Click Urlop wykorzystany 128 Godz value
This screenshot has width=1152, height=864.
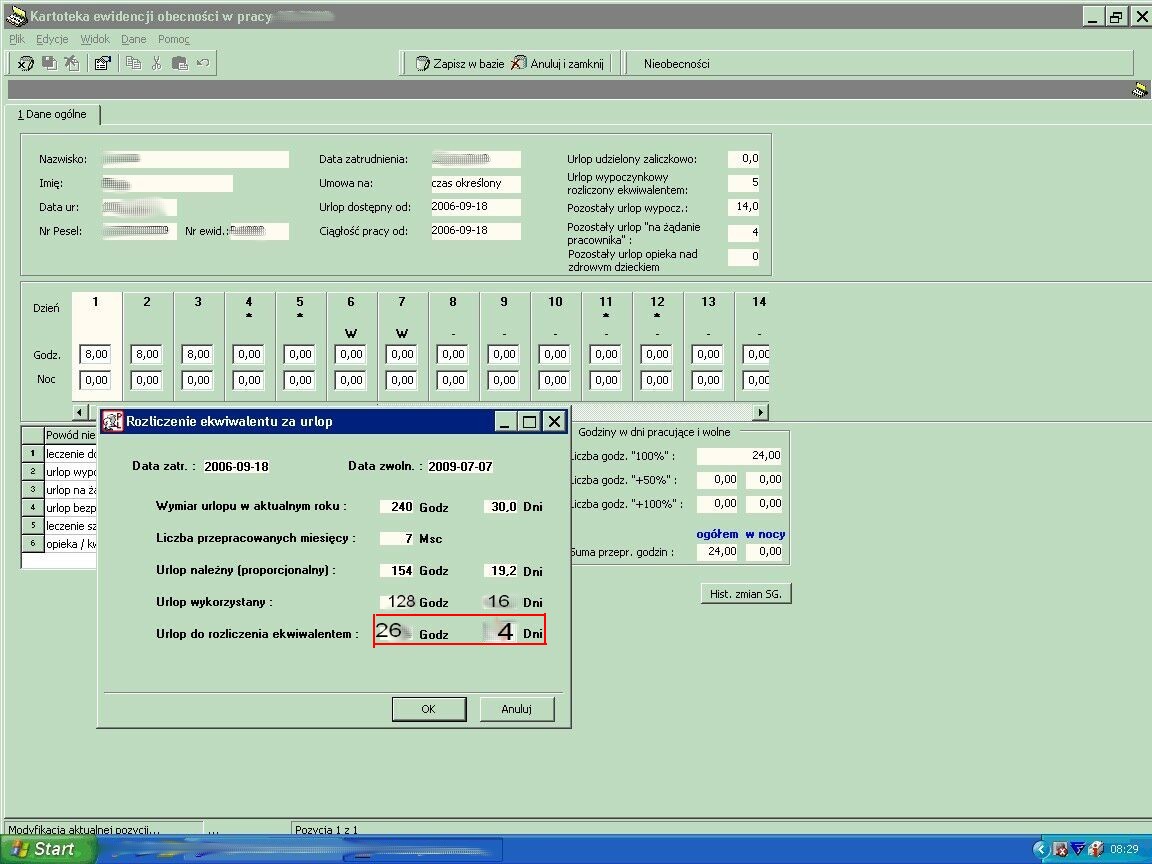click(x=397, y=602)
